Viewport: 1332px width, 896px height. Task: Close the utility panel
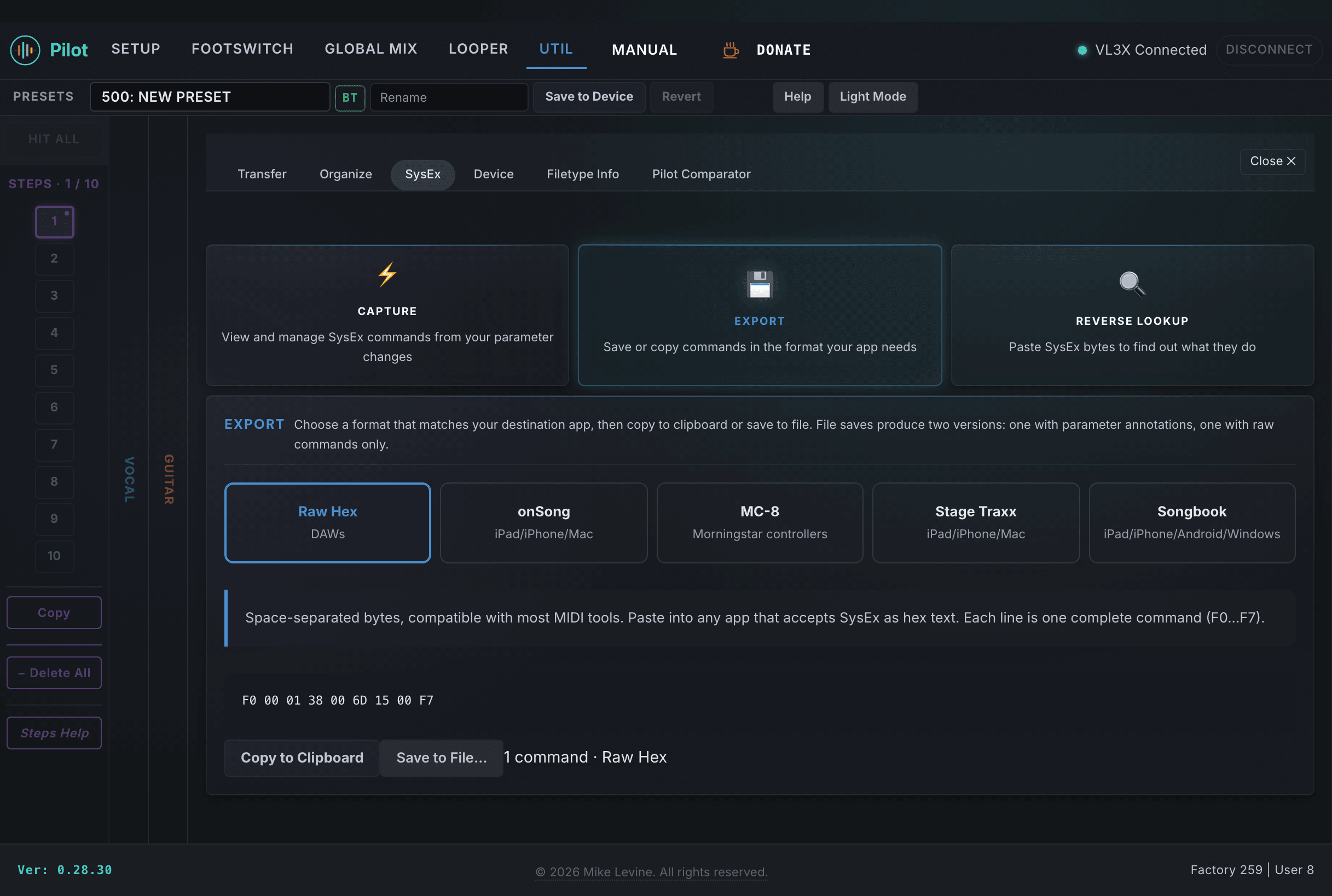1272,162
